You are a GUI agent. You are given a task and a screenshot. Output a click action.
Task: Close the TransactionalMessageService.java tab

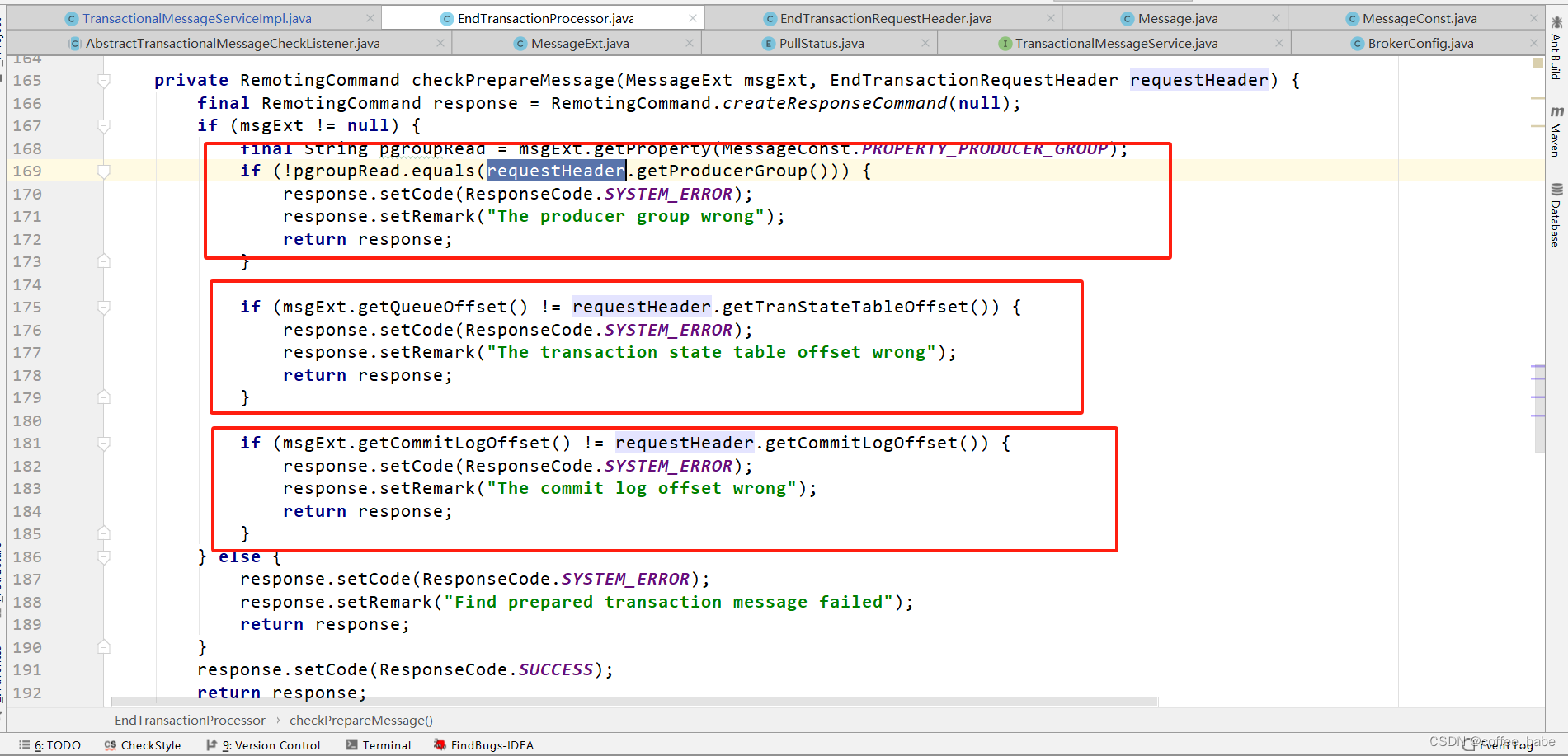(1279, 43)
